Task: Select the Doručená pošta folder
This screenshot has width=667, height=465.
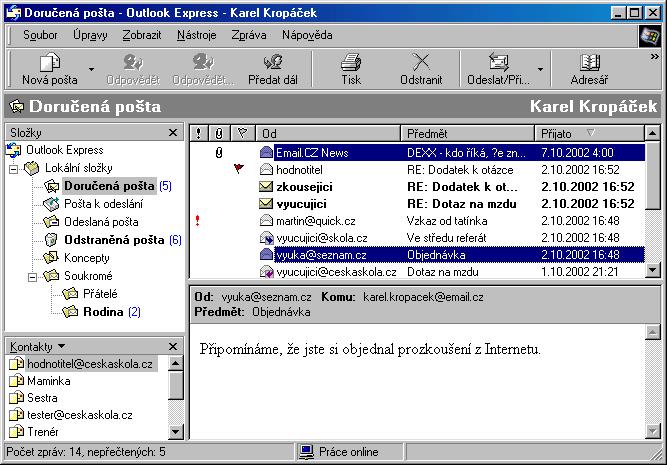Action: pos(109,186)
